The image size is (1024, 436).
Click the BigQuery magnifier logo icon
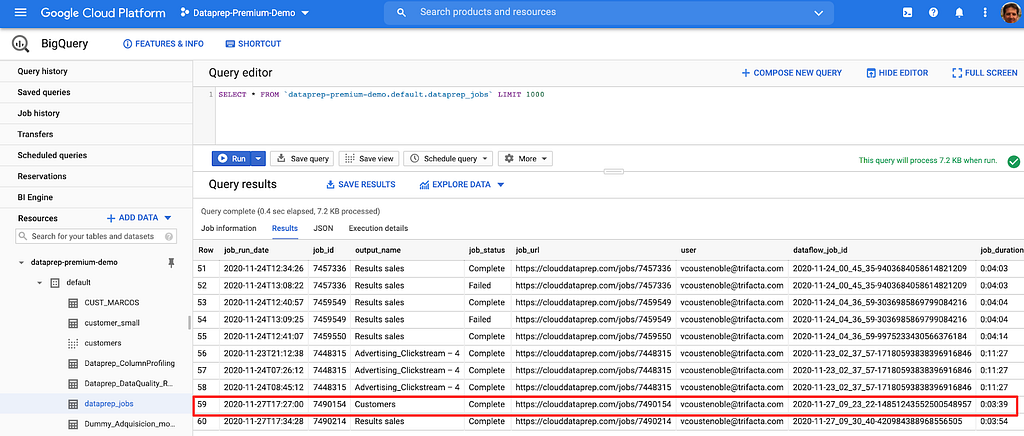click(20, 44)
